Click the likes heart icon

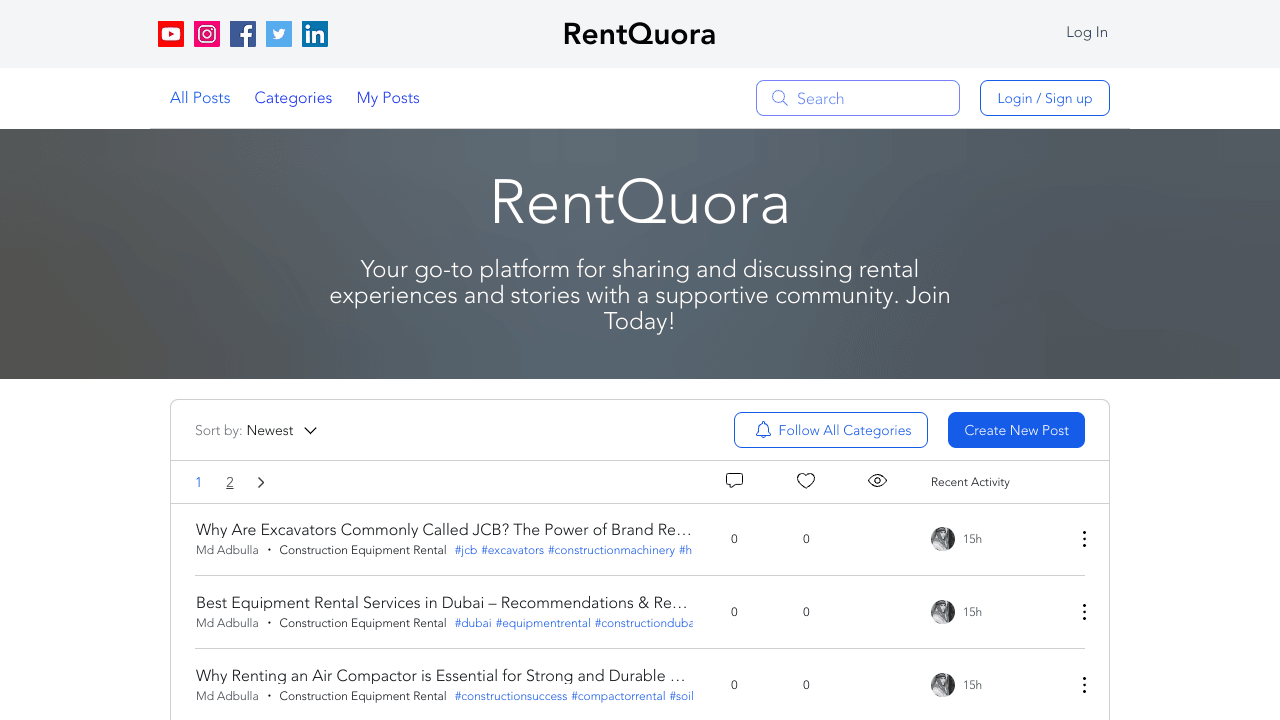click(x=805, y=481)
